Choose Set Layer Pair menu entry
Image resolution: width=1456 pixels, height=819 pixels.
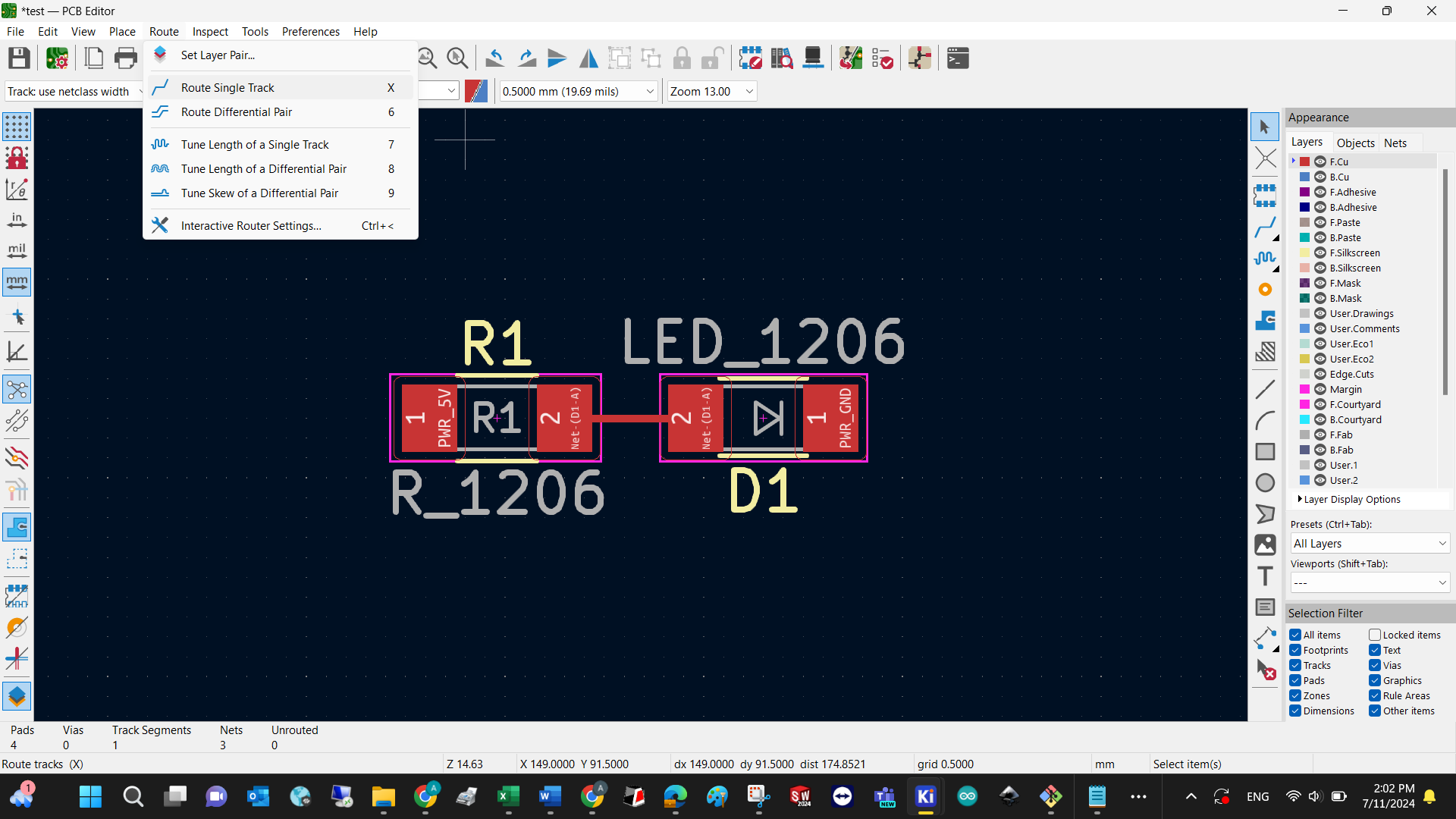(281, 55)
